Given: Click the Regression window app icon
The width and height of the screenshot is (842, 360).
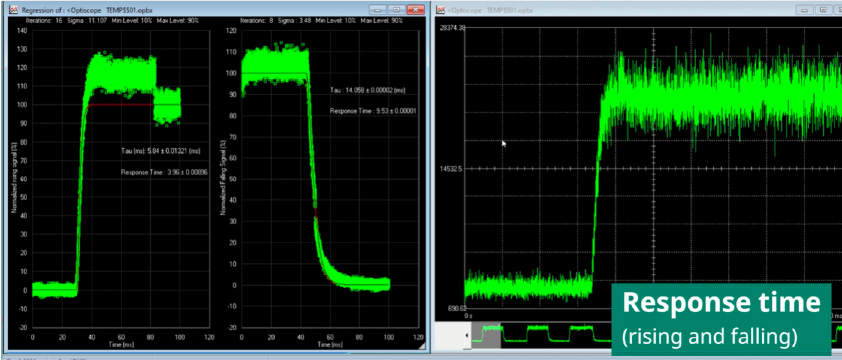Looking at the screenshot, I should point(13,10).
